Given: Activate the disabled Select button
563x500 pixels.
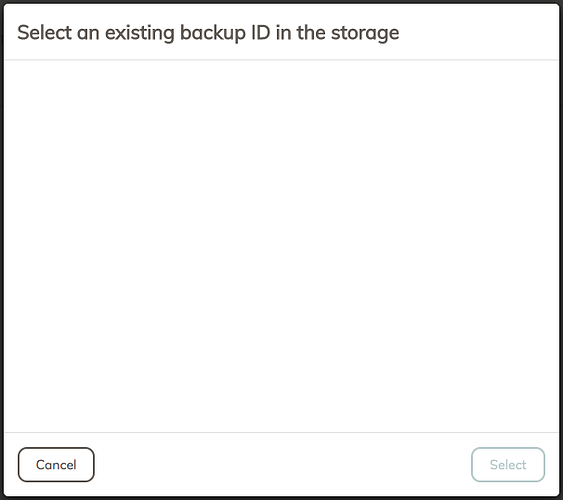Looking at the screenshot, I should pyautogui.click(x=508, y=464).
